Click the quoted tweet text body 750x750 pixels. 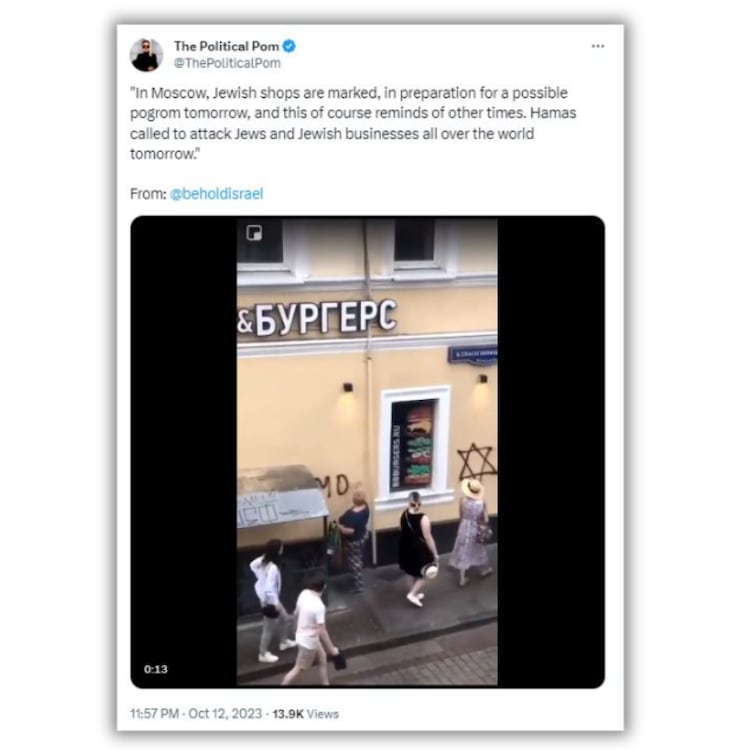[353, 123]
